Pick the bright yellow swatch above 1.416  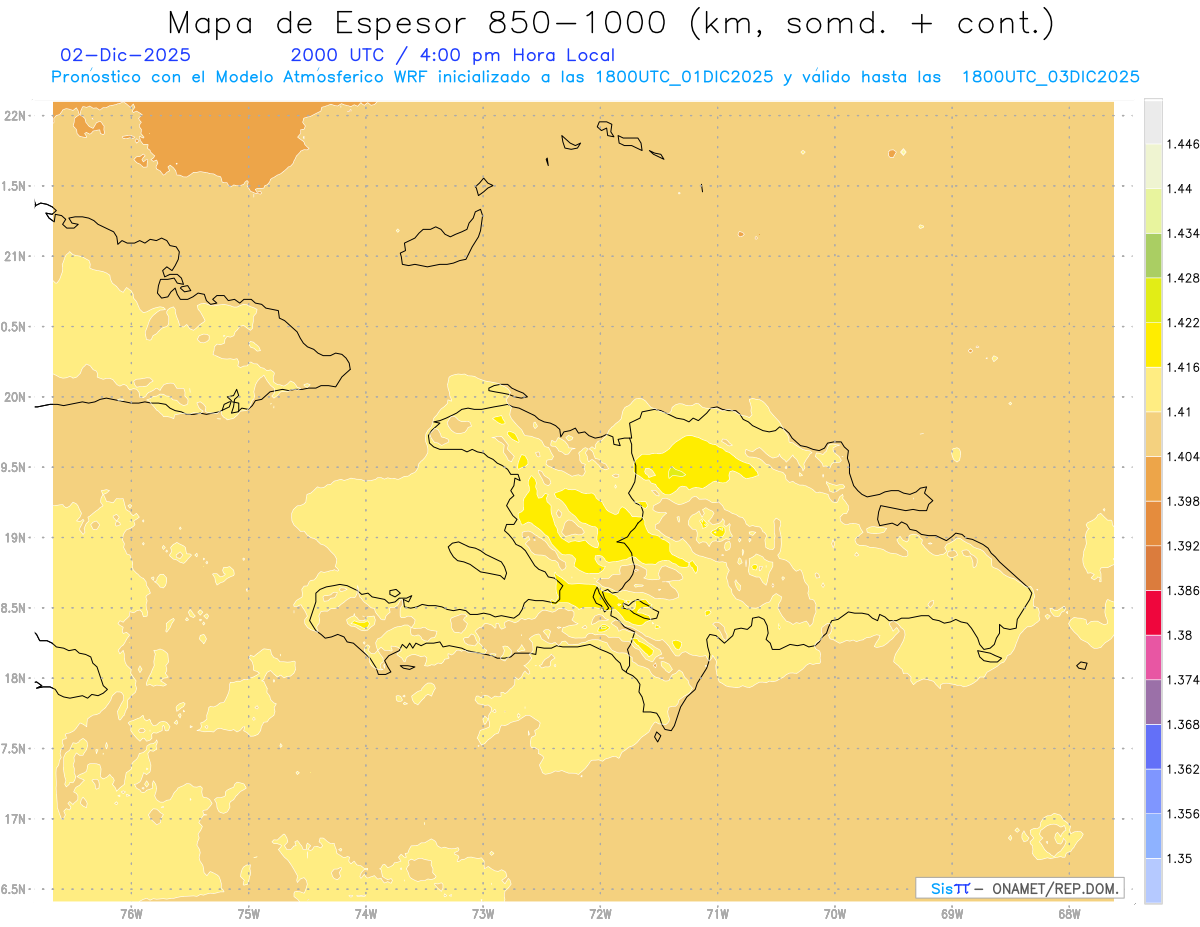point(1153,344)
